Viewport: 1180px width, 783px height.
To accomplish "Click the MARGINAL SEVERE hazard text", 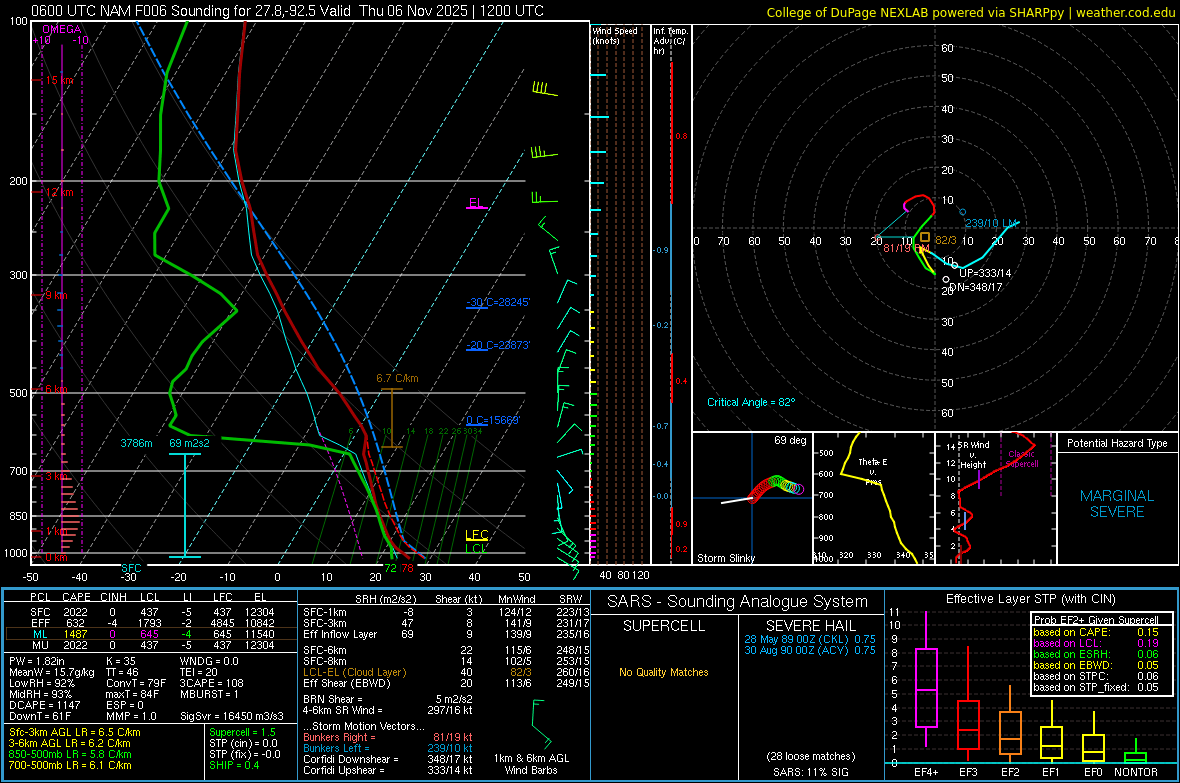I will pos(1117,504).
